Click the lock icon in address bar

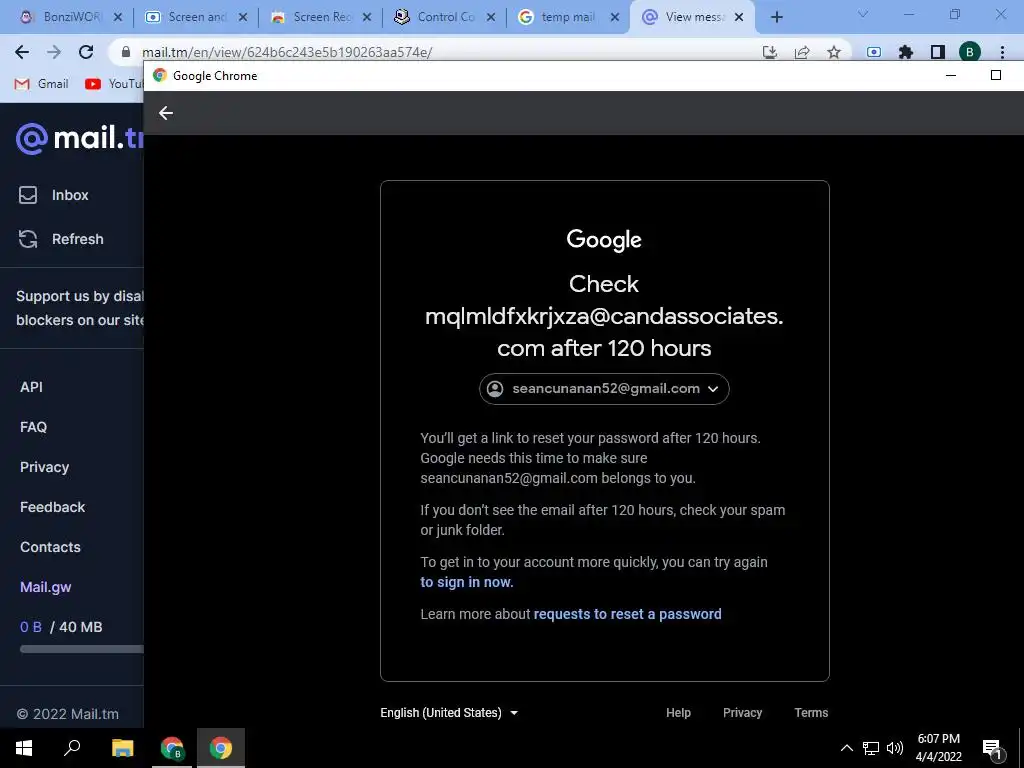(x=126, y=52)
